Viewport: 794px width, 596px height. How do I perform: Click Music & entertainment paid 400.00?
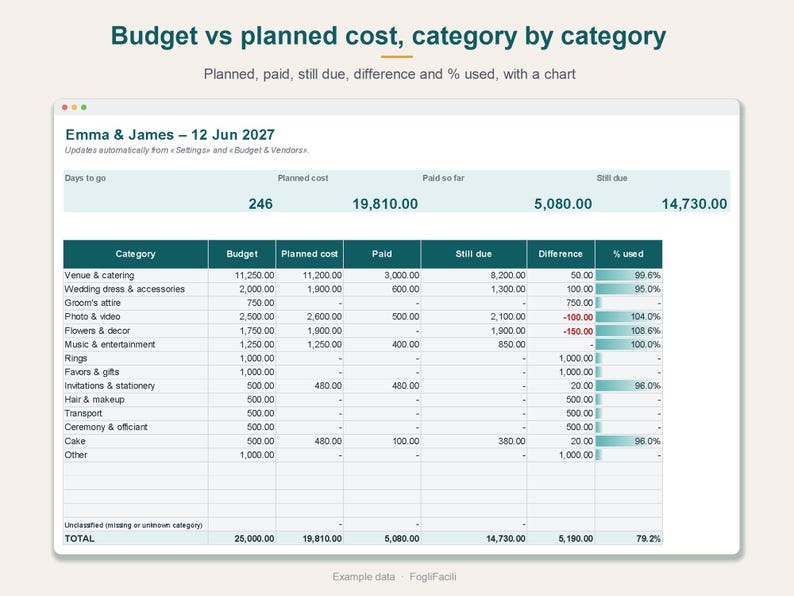[x=382, y=344]
